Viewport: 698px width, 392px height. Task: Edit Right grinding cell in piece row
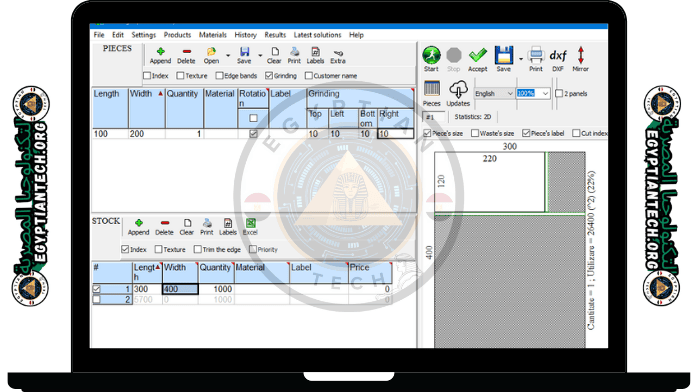[x=395, y=134]
